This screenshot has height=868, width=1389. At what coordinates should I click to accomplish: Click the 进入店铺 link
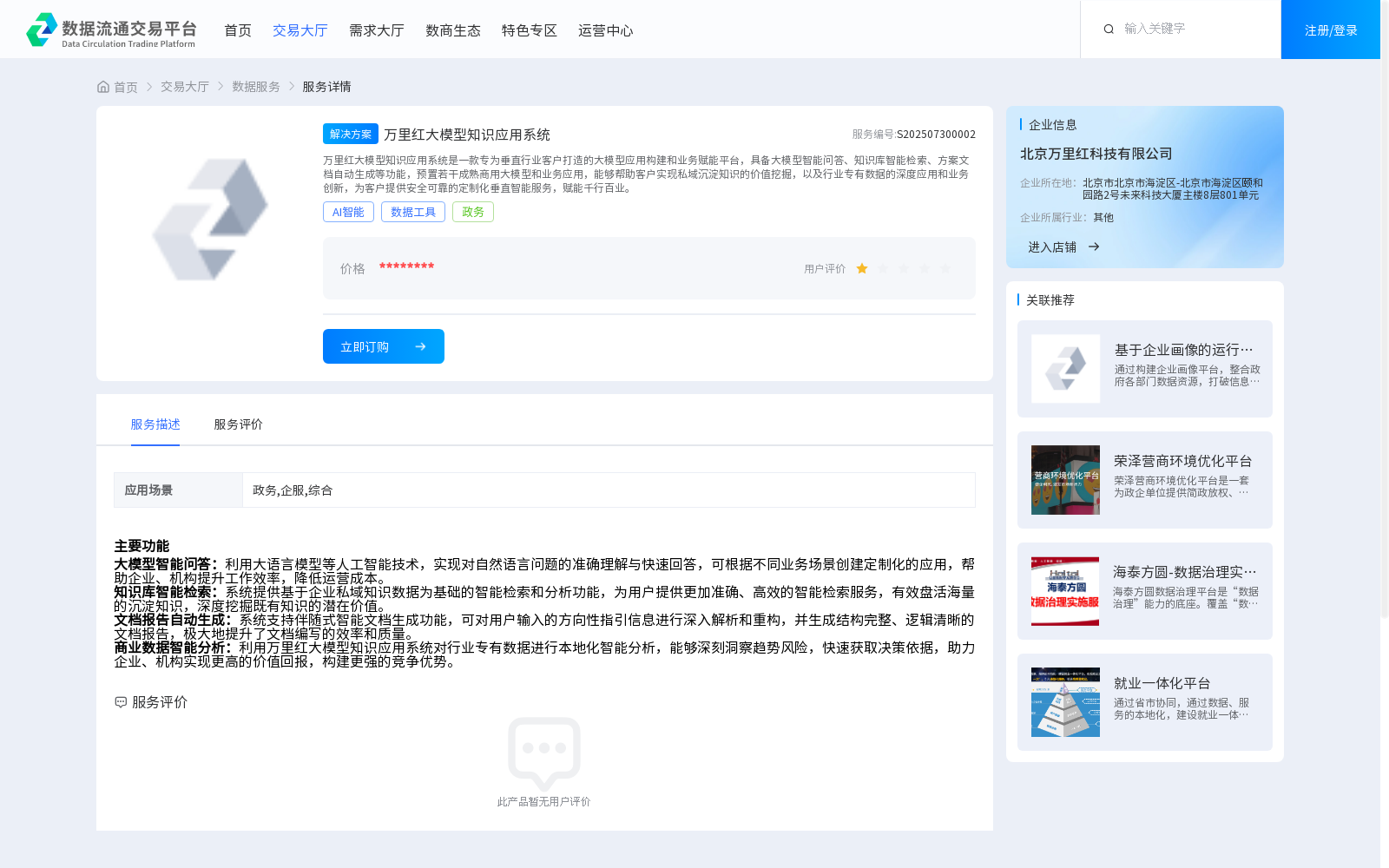(x=1052, y=247)
